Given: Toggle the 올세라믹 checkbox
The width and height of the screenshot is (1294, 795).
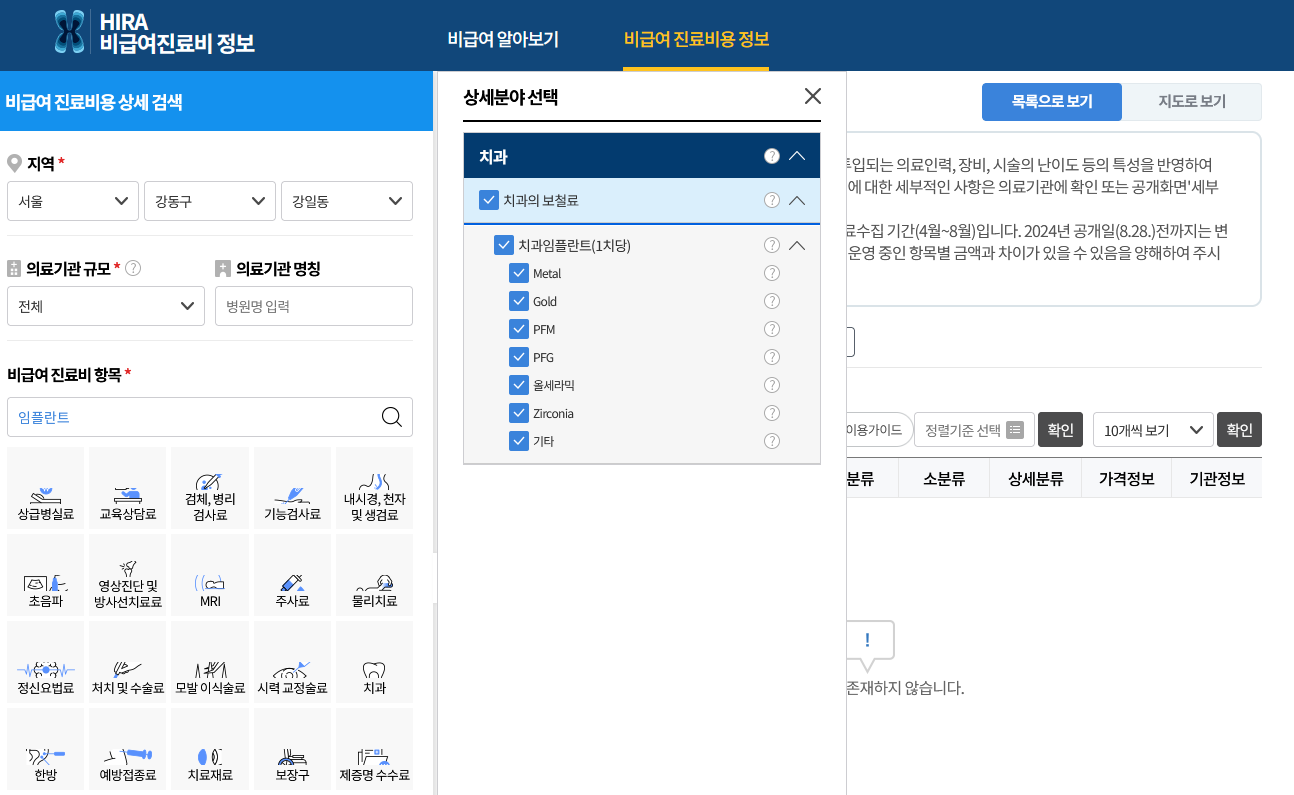Looking at the screenshot, I should (519, 385).
